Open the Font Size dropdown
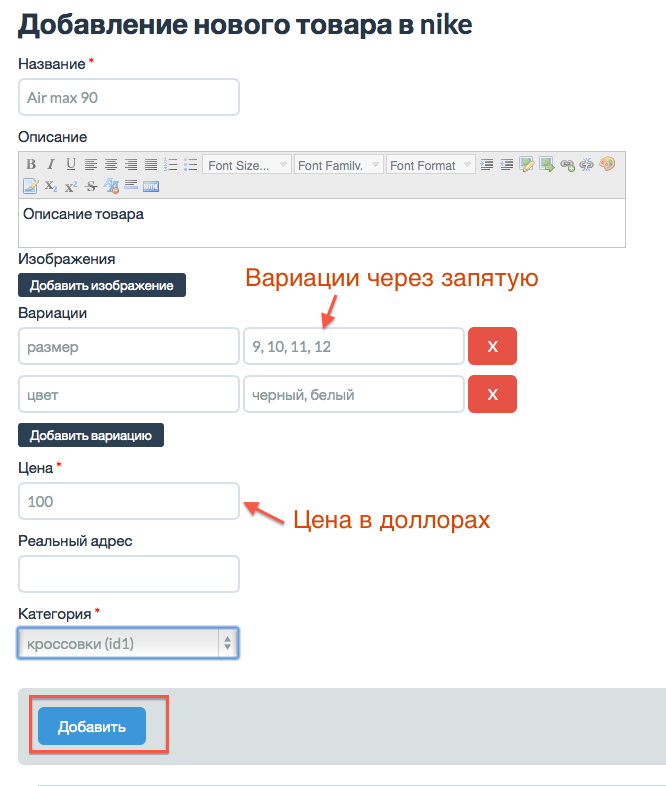 coord(247,165)
